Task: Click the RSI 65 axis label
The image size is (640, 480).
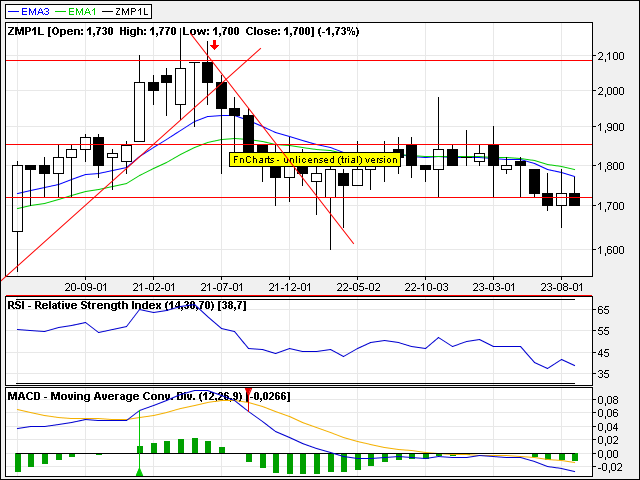Action: click(x=604, y=310)
